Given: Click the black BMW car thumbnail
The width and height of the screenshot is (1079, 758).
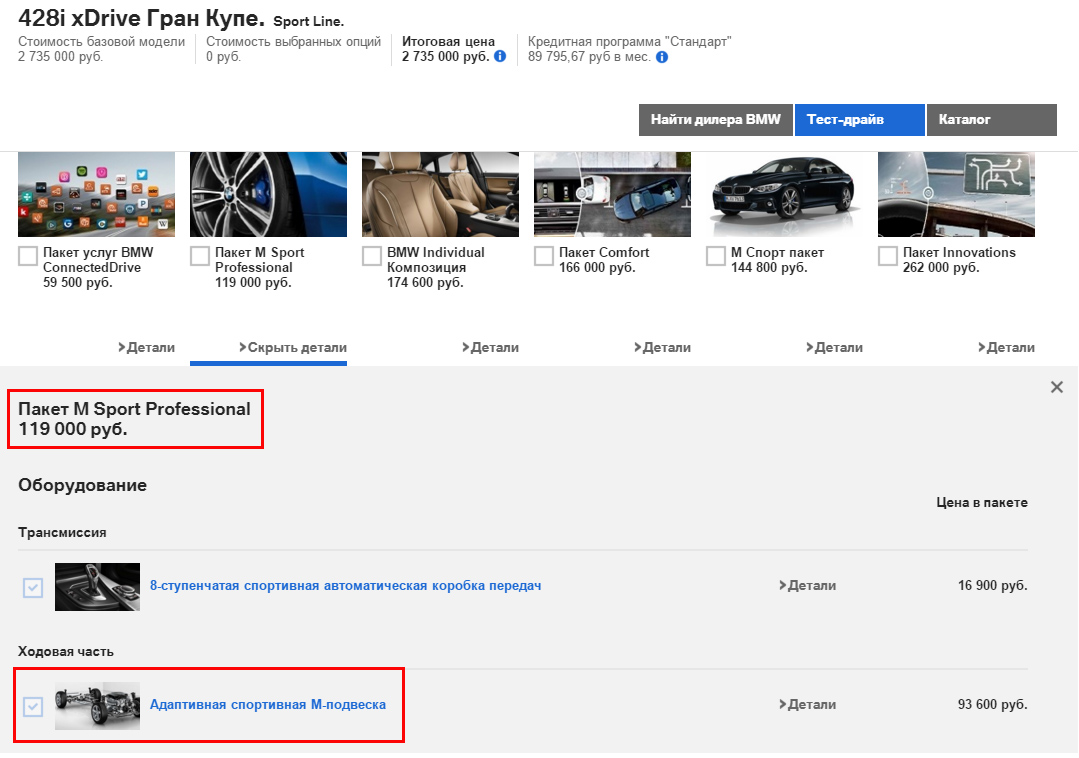Looking at the screenshot, I should (x=784, y=195).
